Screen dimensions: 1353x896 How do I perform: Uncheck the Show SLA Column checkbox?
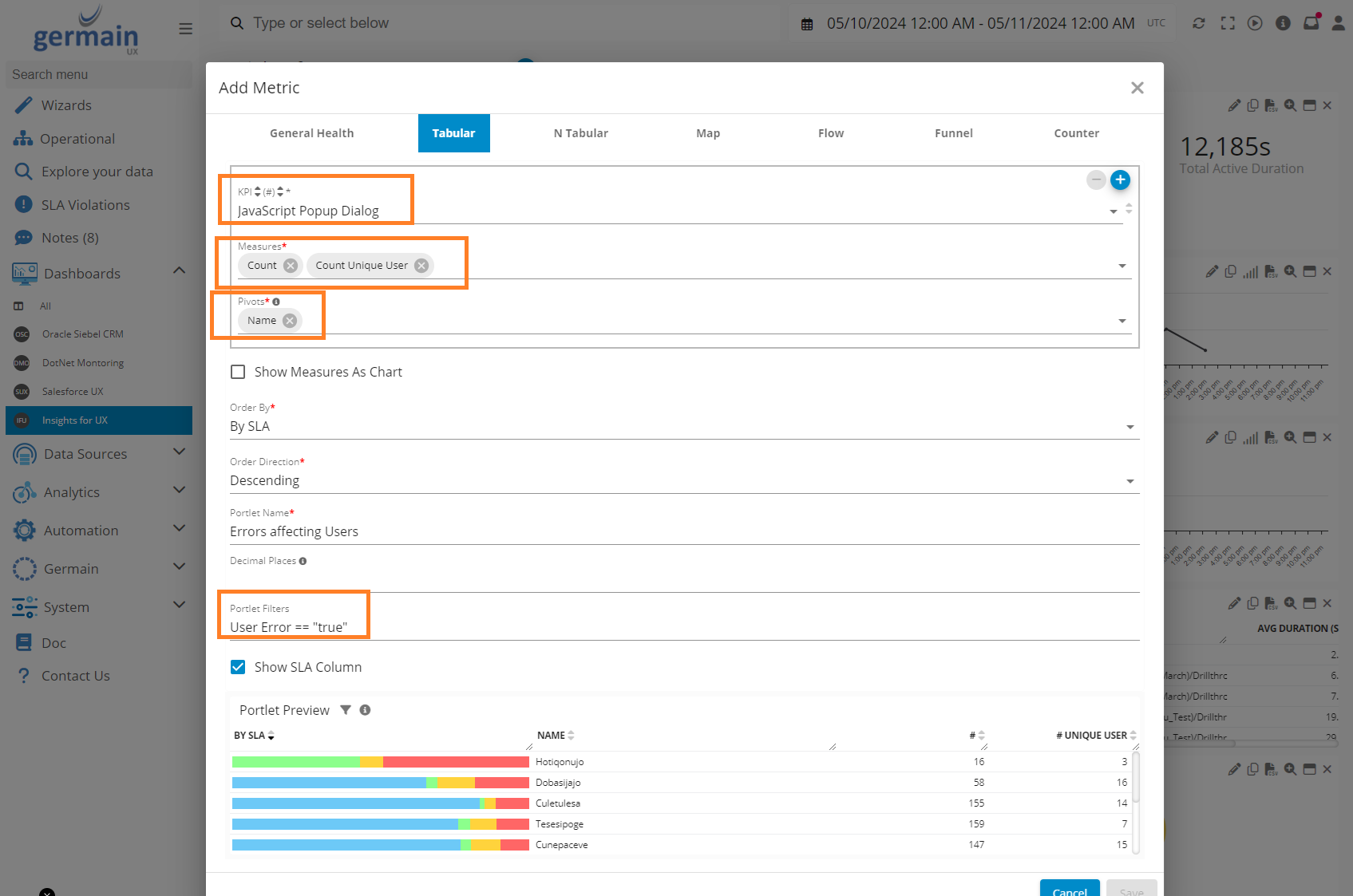[238, 667]
